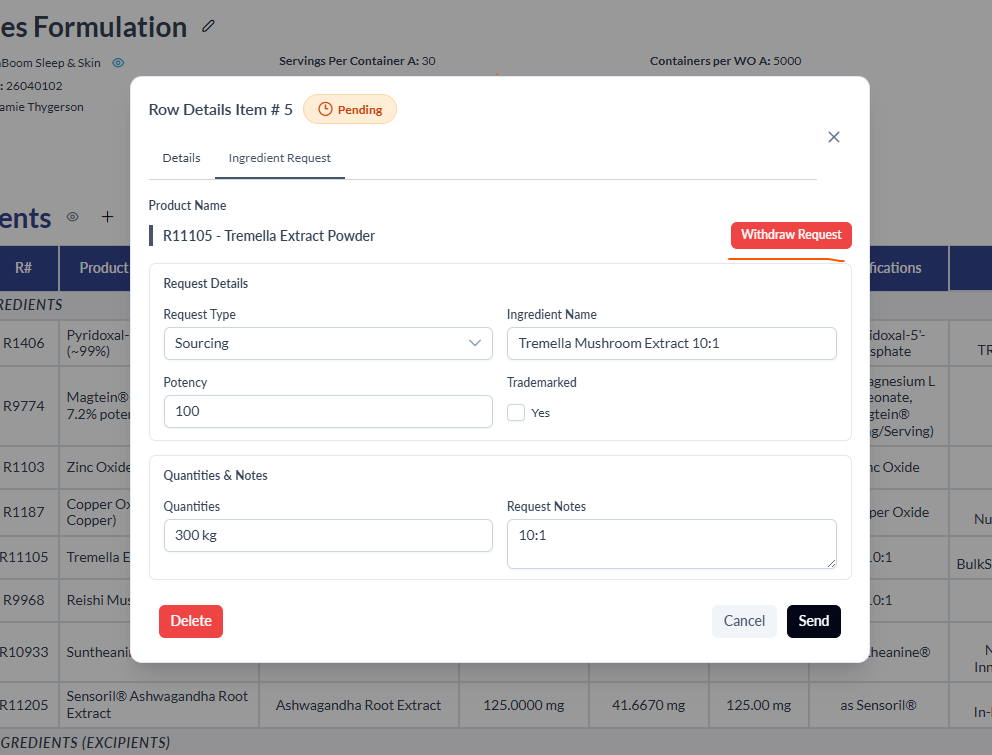Screen dimensions: 992x755
Task: Click the black Send button
Action: pos(814,621)
